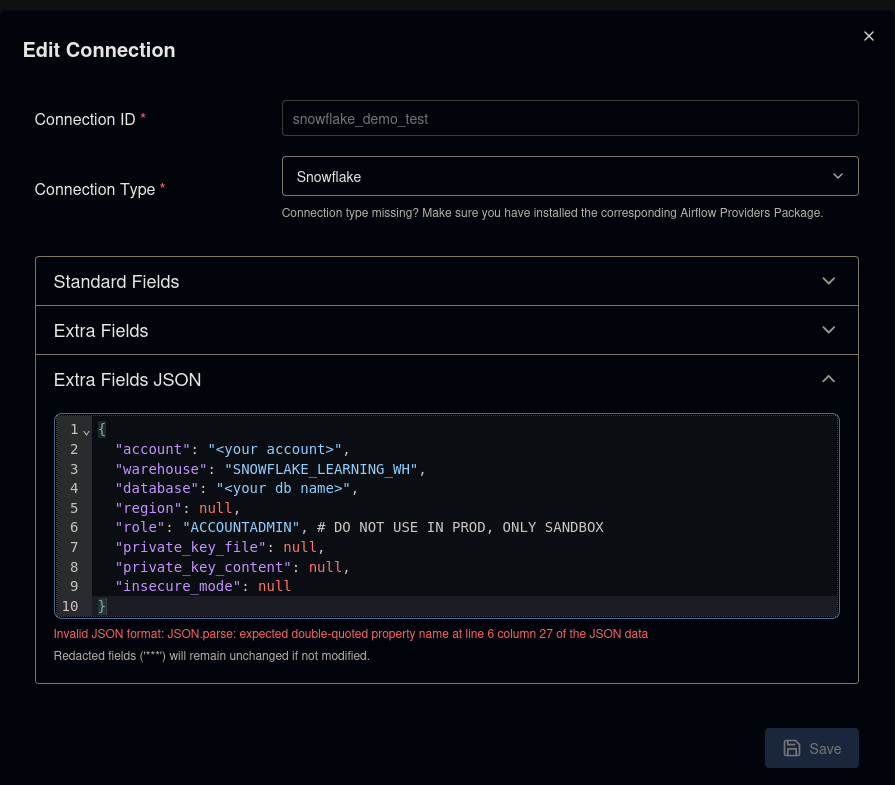
Task: Expand the Standard Fields section
Action: coord(446,281)
